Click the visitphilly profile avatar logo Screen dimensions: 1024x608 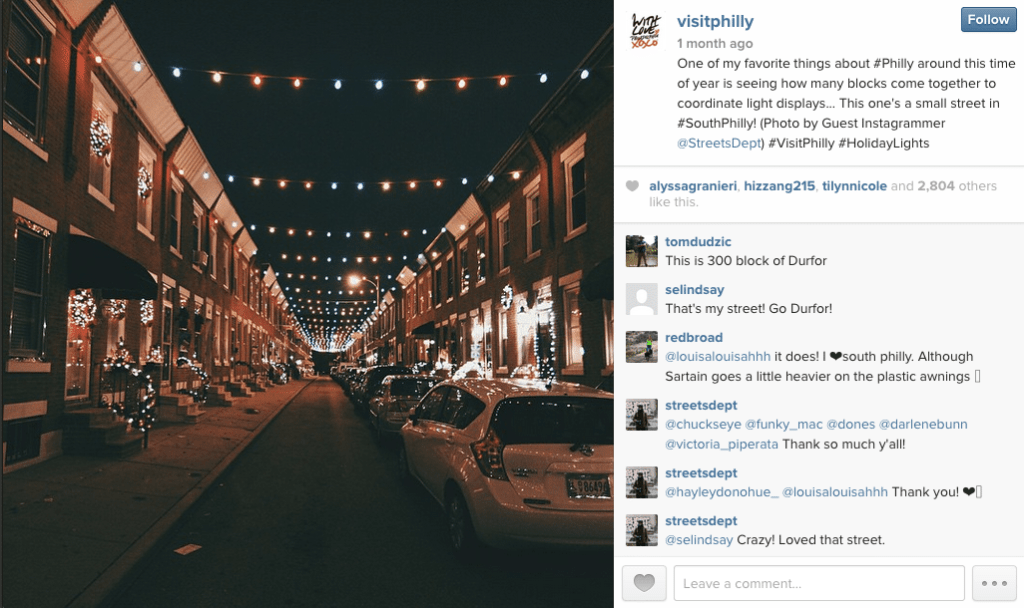(x=645, y=31)
